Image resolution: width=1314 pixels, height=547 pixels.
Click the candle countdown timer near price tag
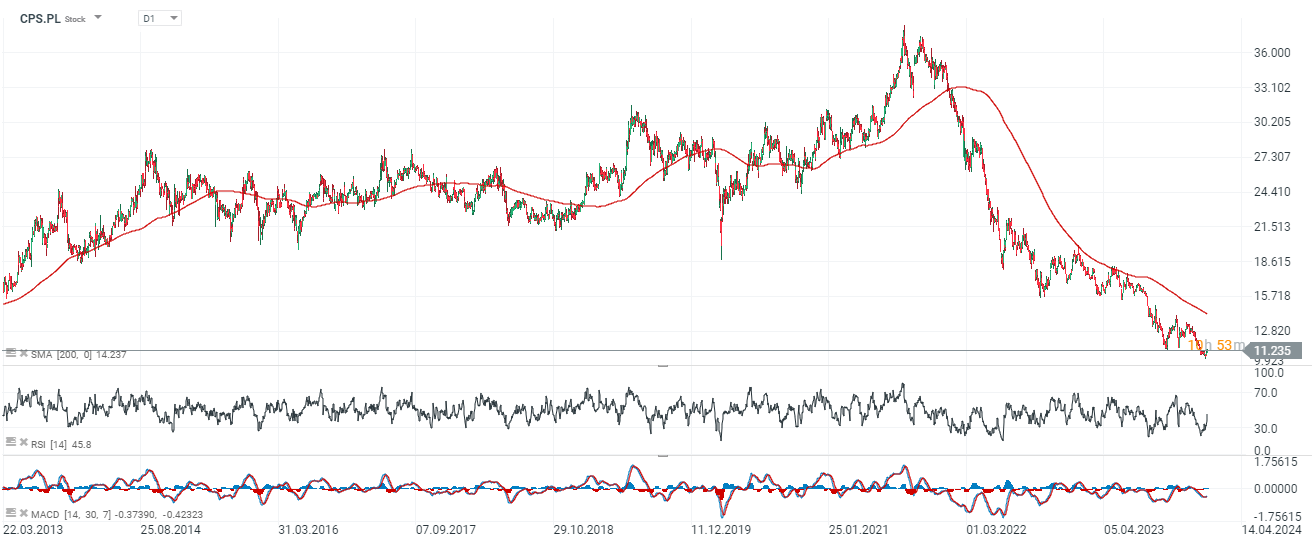tap(1215, 346)
